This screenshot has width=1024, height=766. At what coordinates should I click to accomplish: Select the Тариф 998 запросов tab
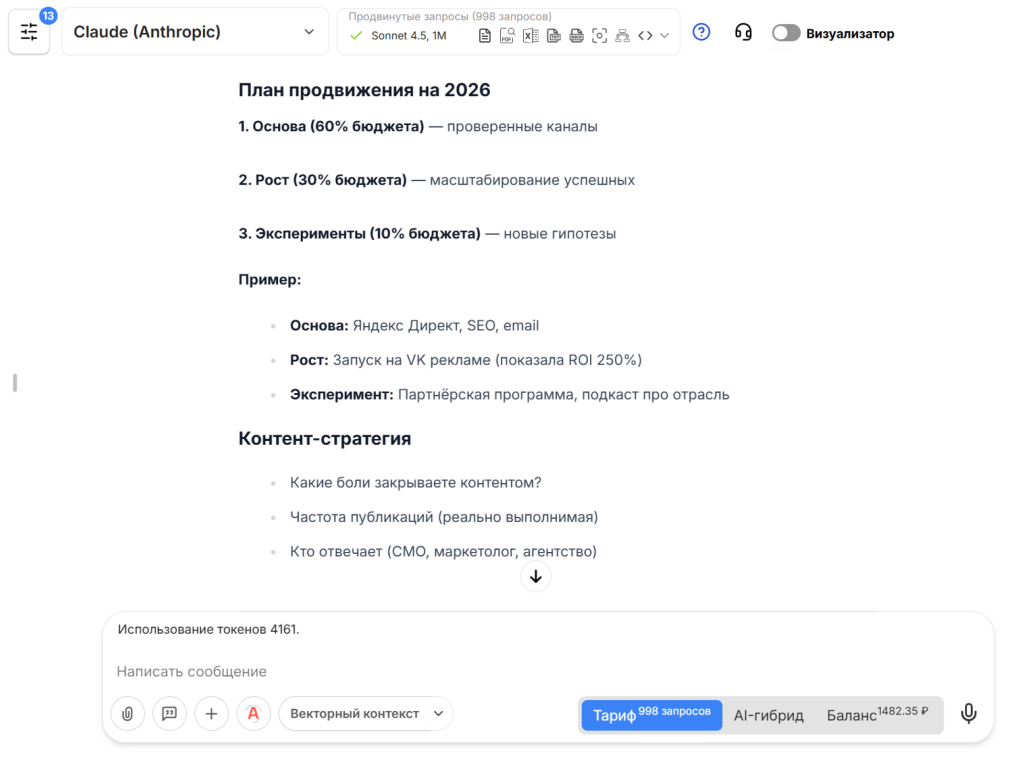[651, 714]
